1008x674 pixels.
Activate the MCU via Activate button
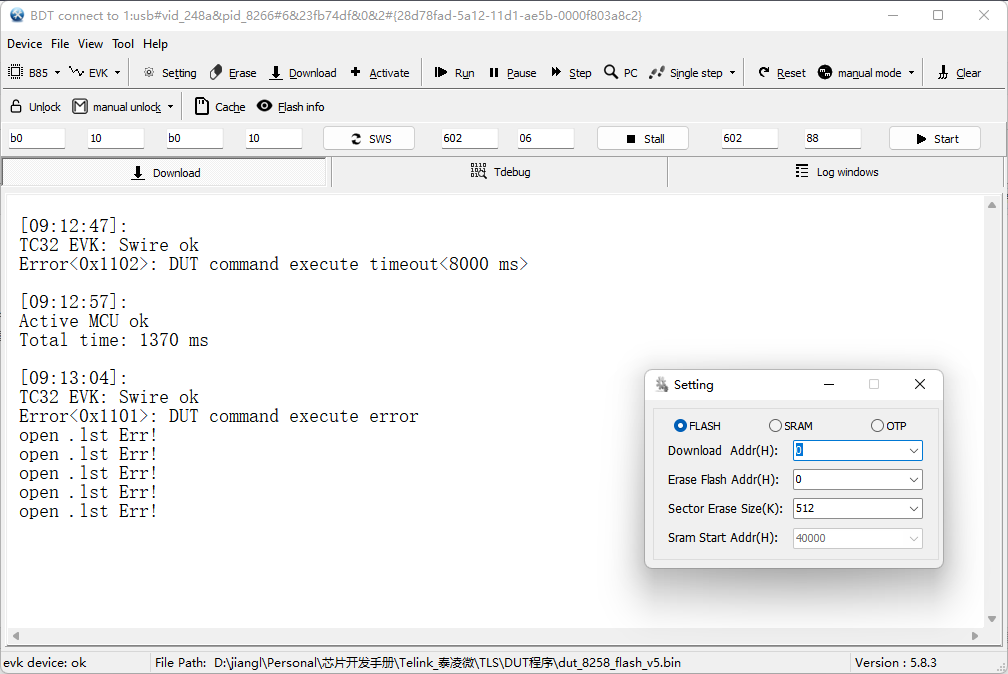[379, 73]
